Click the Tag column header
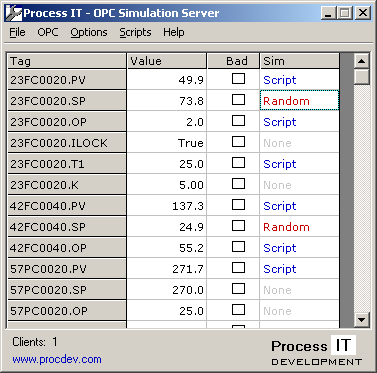Screen dimensions: 377x373 [67, 61]
